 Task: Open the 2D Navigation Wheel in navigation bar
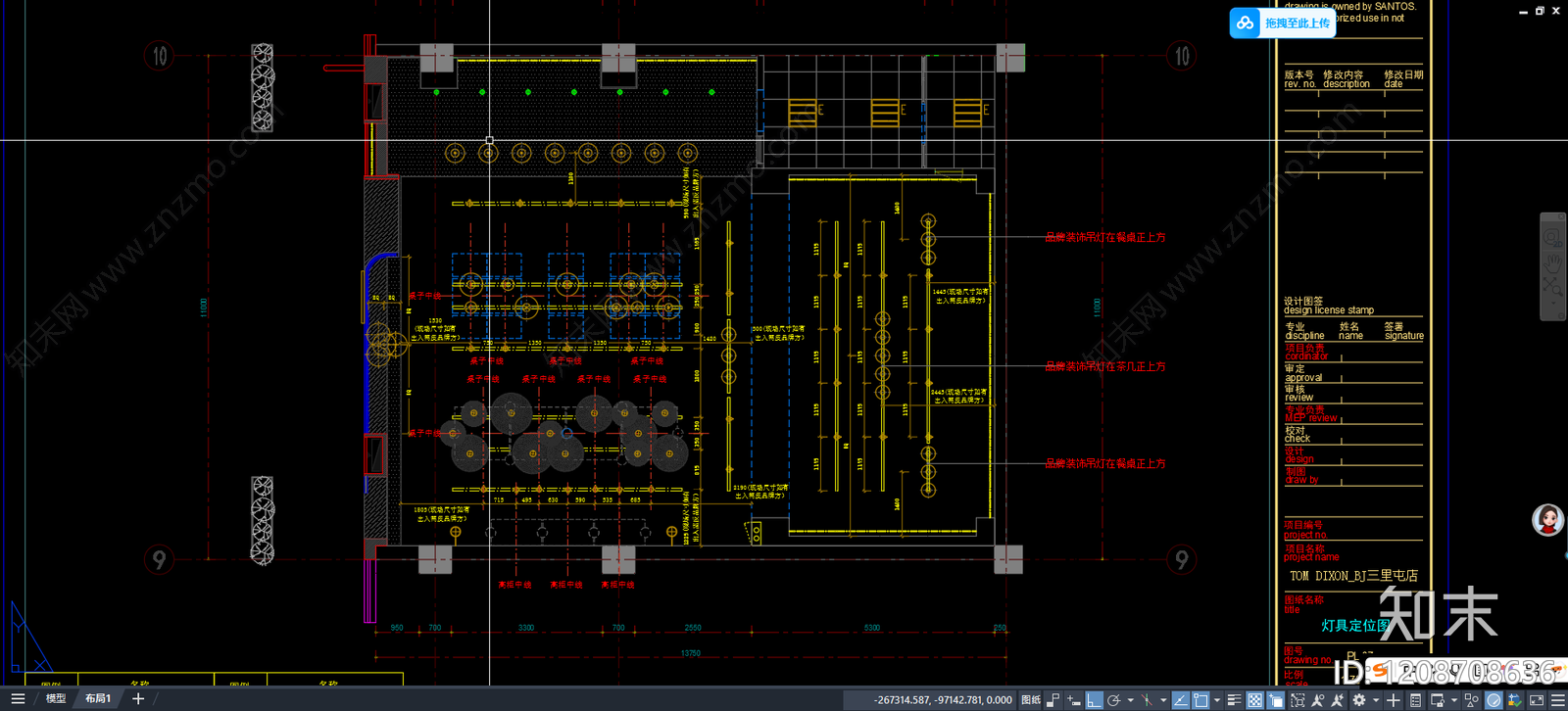(x=1552, y=238)
